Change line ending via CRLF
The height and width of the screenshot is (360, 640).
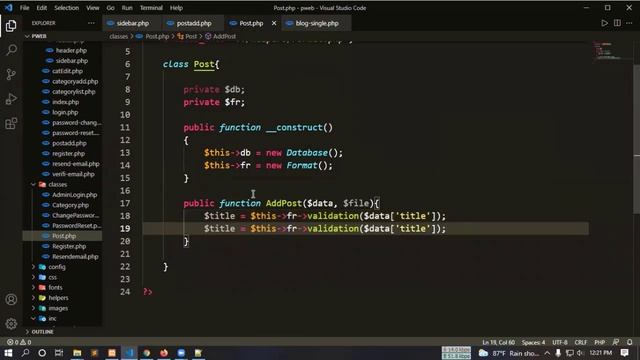coord(581,342)
